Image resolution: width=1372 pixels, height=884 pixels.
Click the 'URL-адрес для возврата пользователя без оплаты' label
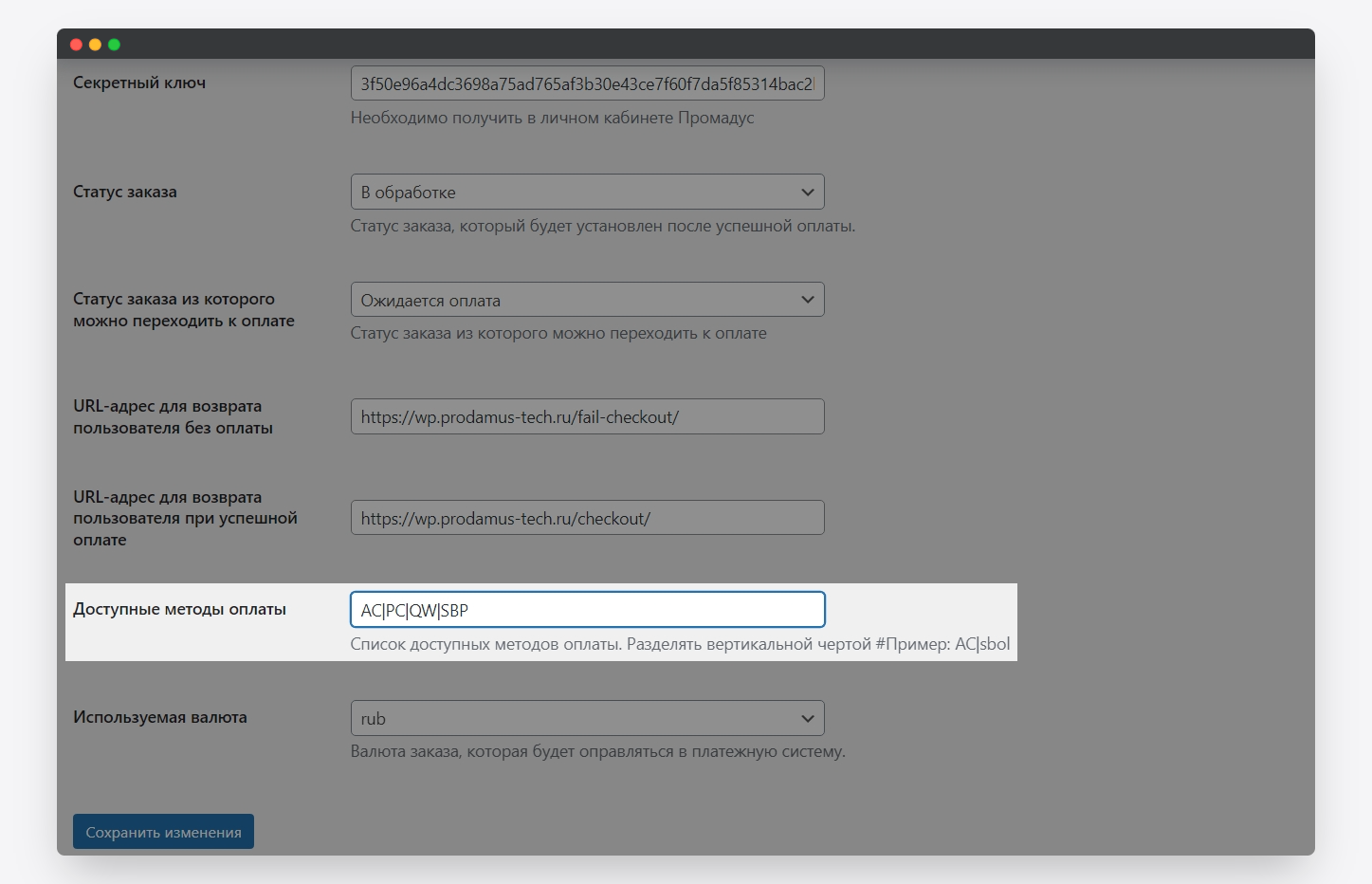coord(173,416)
